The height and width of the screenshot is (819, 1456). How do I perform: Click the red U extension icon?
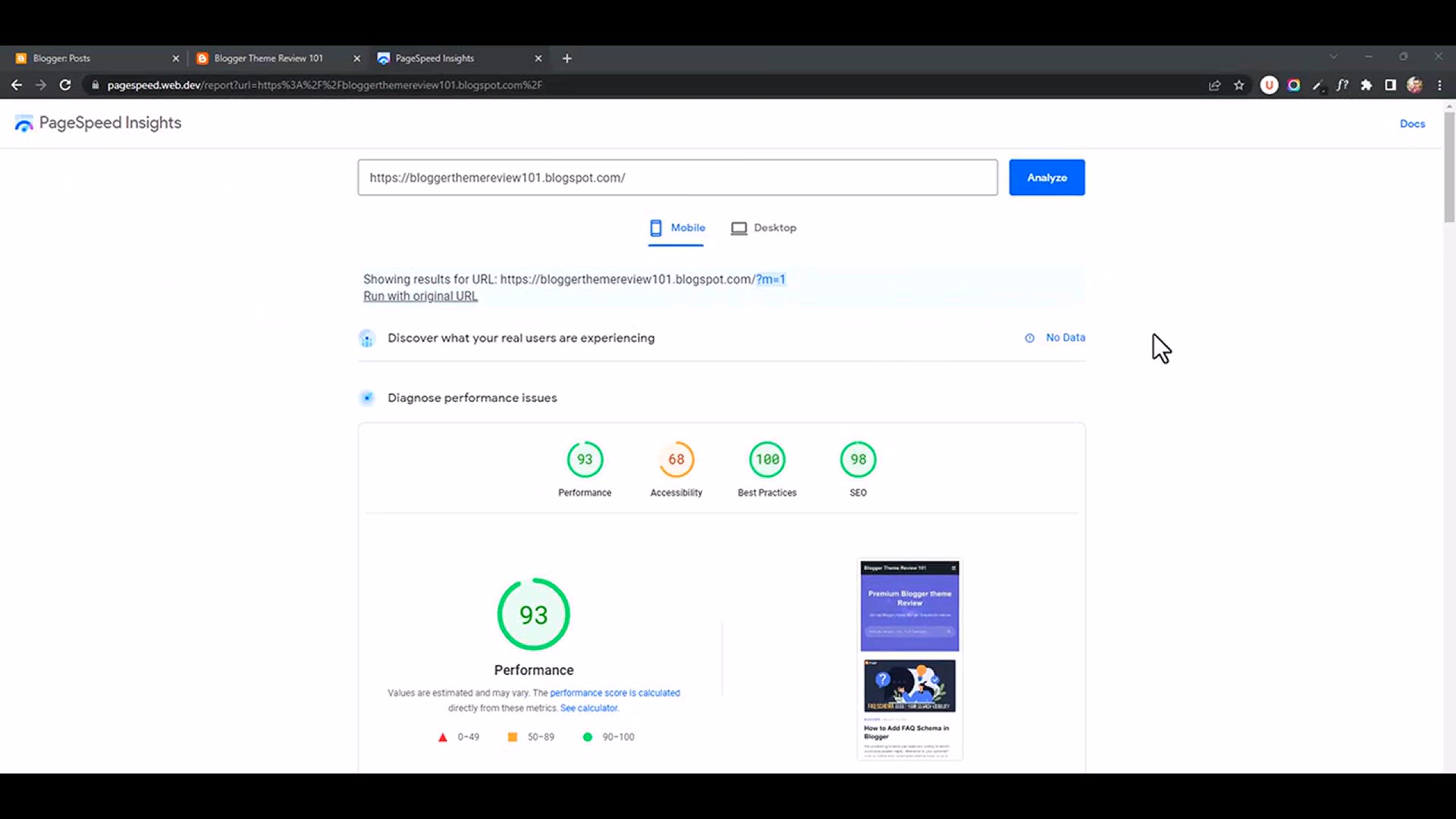pyautogui.click(x=1269, y=85)
